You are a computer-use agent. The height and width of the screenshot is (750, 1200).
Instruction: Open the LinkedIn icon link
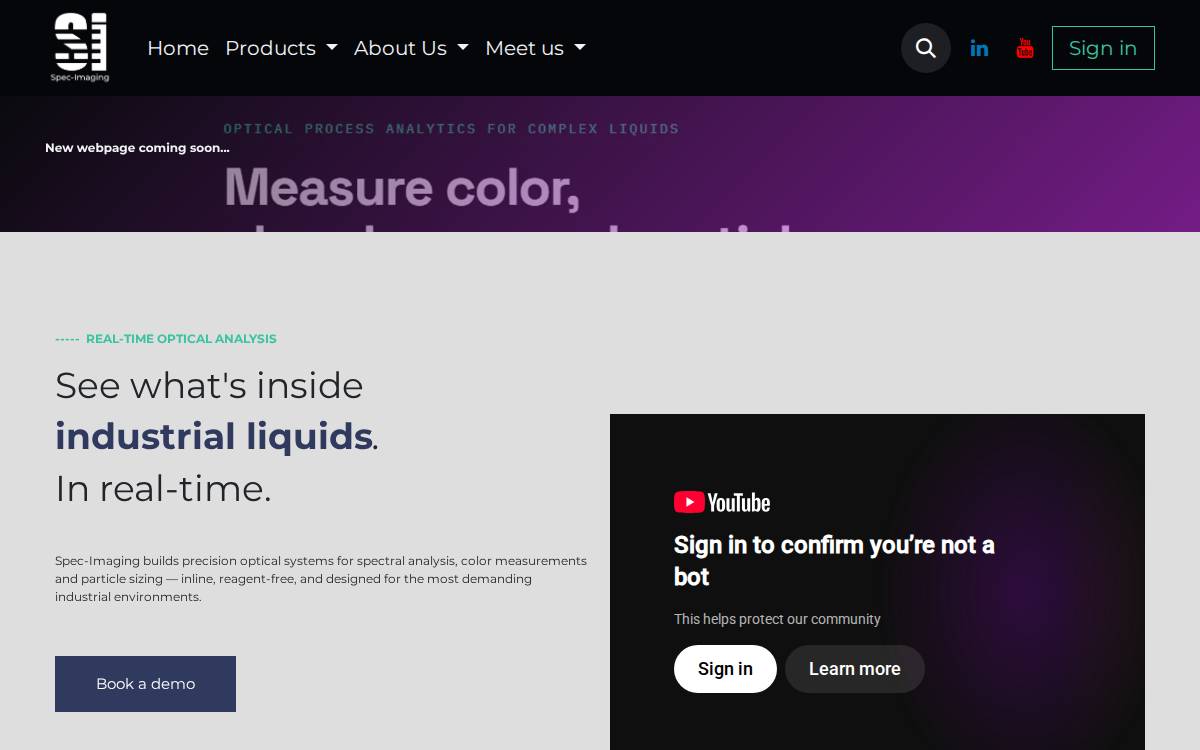point(979,48)
